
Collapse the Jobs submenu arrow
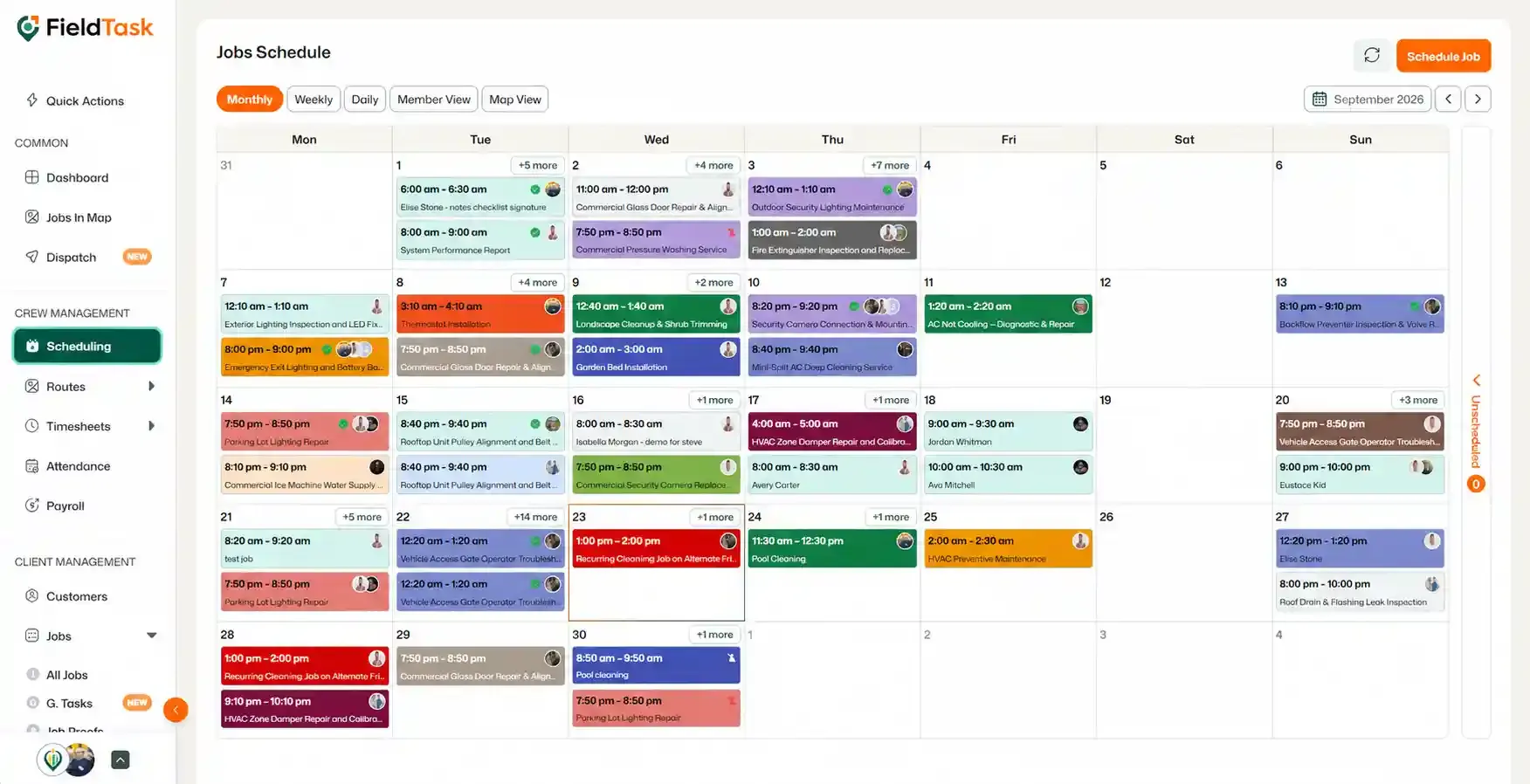click(151, 636)
